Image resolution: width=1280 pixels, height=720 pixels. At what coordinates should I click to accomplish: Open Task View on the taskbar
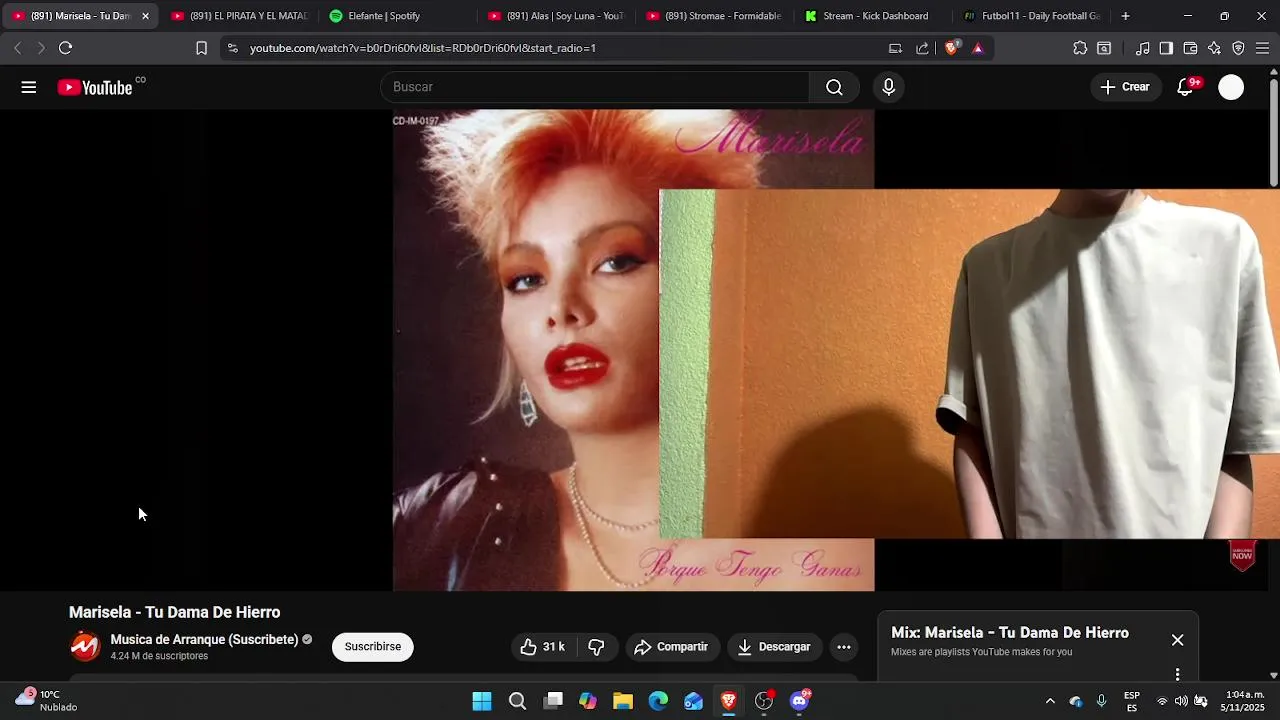553,701
